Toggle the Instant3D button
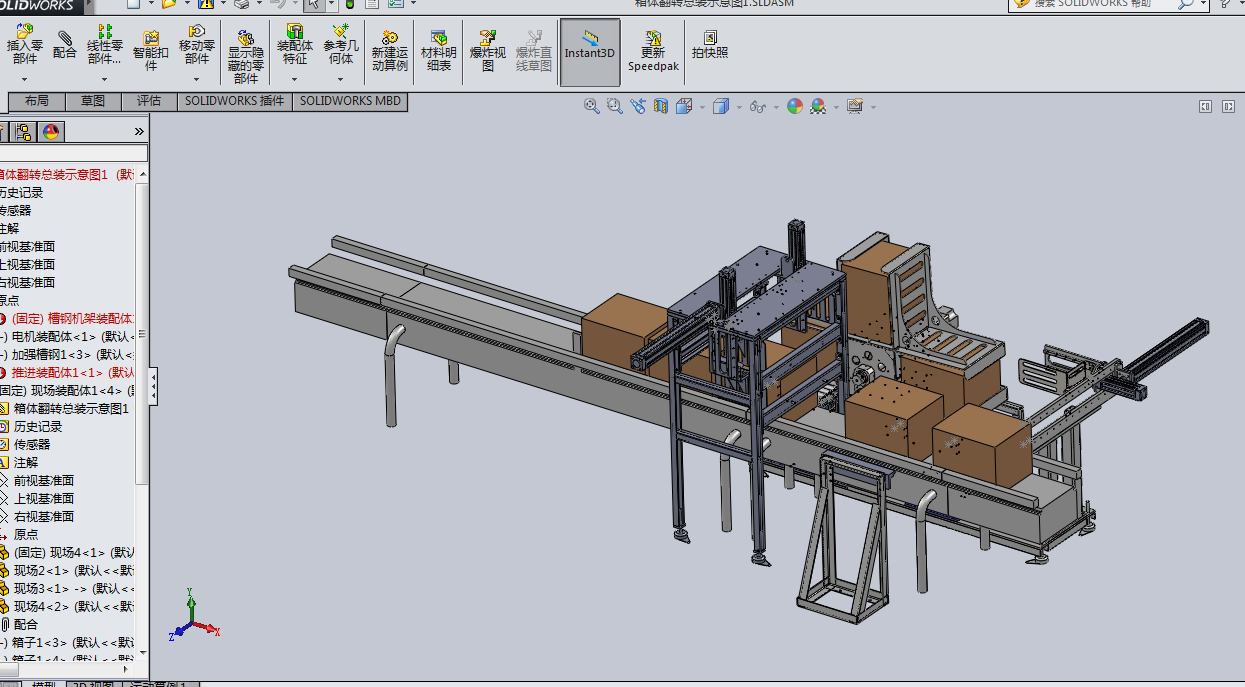The width and height of the screenshot is (1245, 687). [x=589, y=51]
